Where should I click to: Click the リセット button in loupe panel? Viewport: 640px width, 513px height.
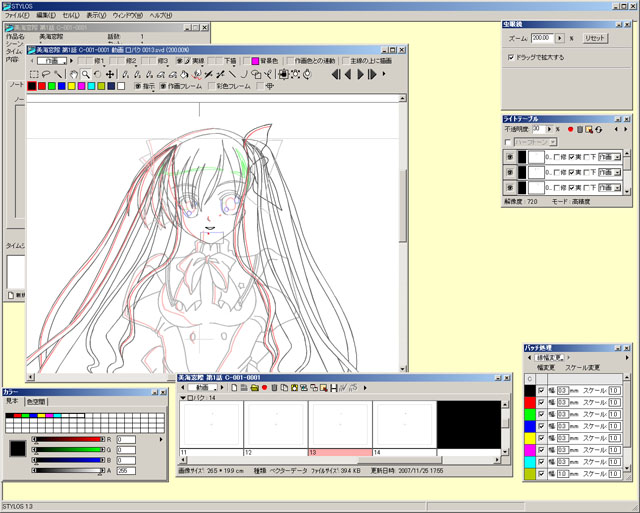tap(595, 38)
